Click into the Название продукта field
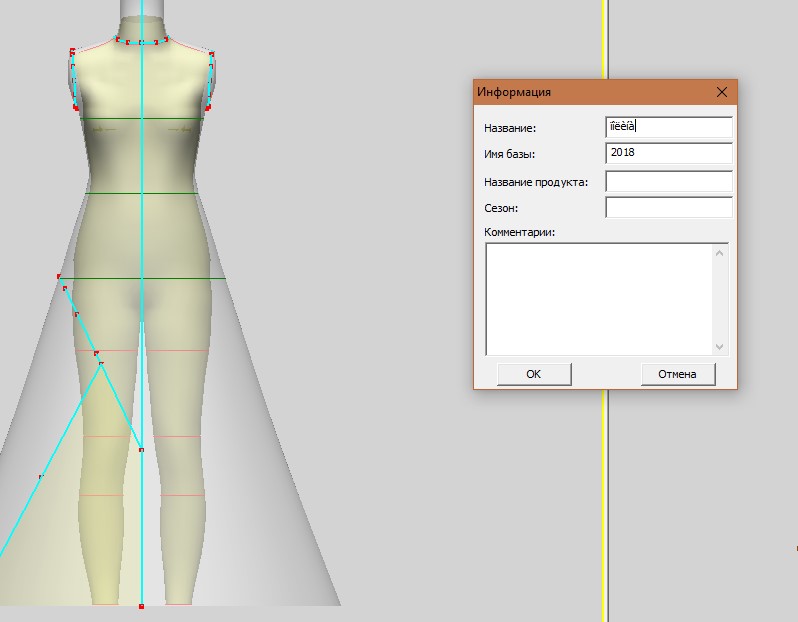Image resolution: width=798 pixels, height=622 pixels. click(668, 182)
